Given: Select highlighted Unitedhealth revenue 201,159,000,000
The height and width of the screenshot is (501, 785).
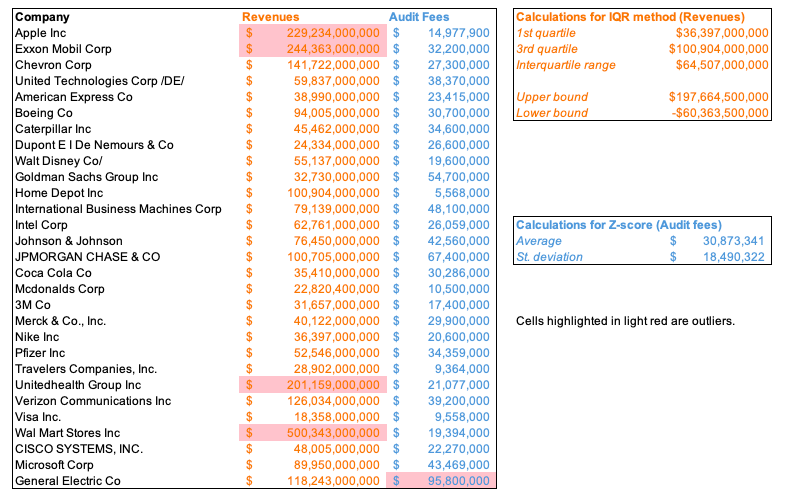Looking at the screenshot, I should [313, 385].
